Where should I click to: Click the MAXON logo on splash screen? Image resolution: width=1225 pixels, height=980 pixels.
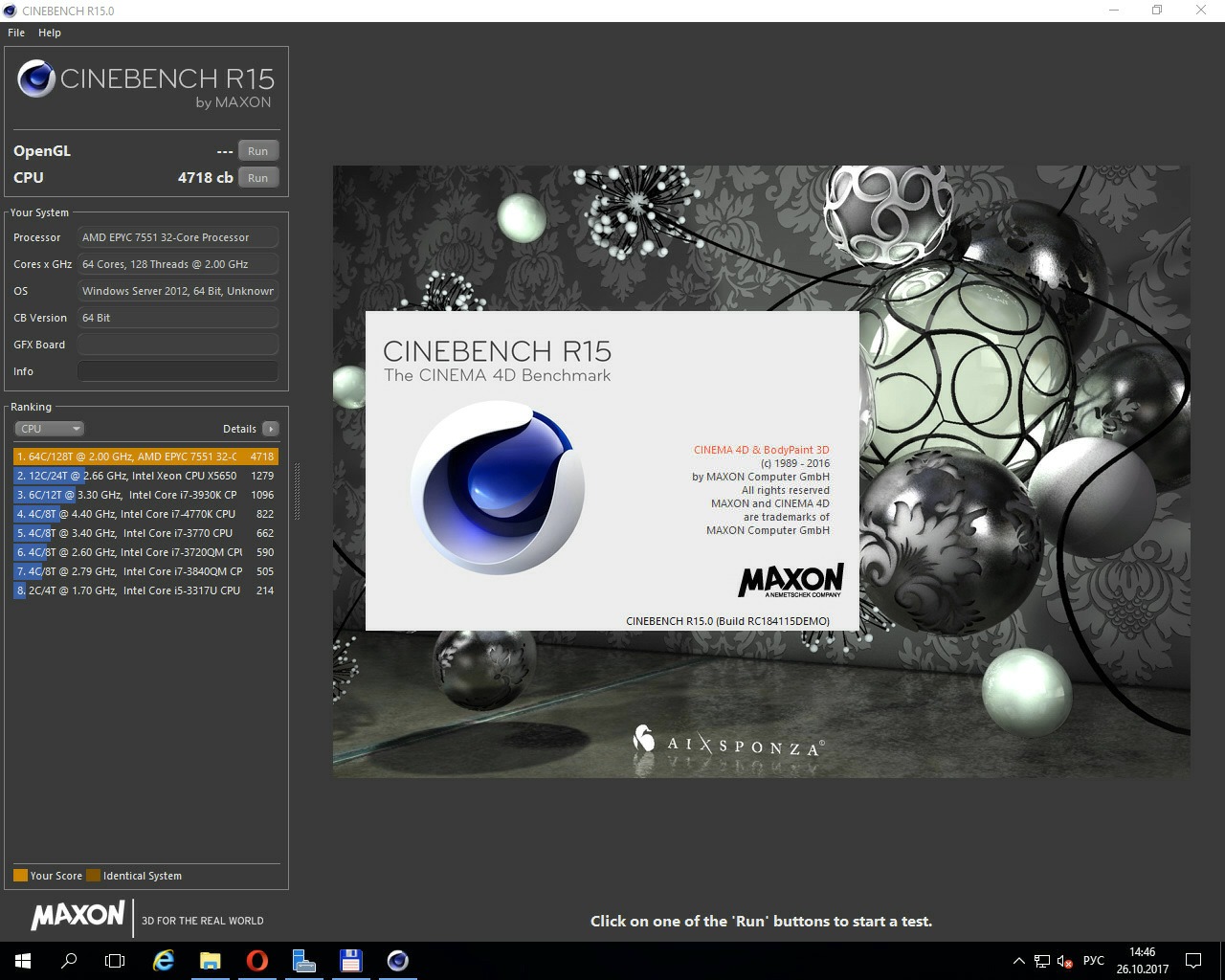click(x=791, y=580)
